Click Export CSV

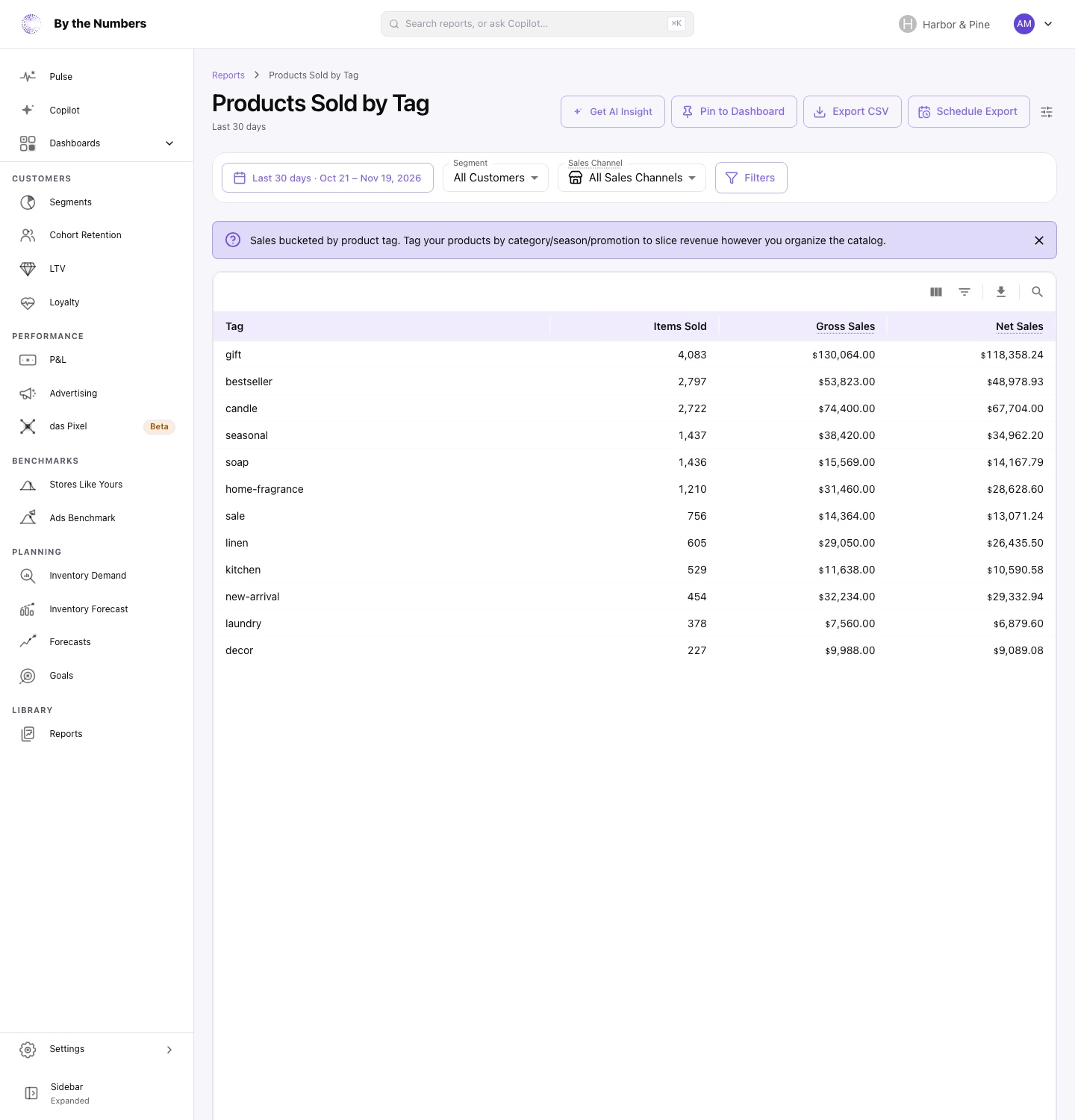853,111
